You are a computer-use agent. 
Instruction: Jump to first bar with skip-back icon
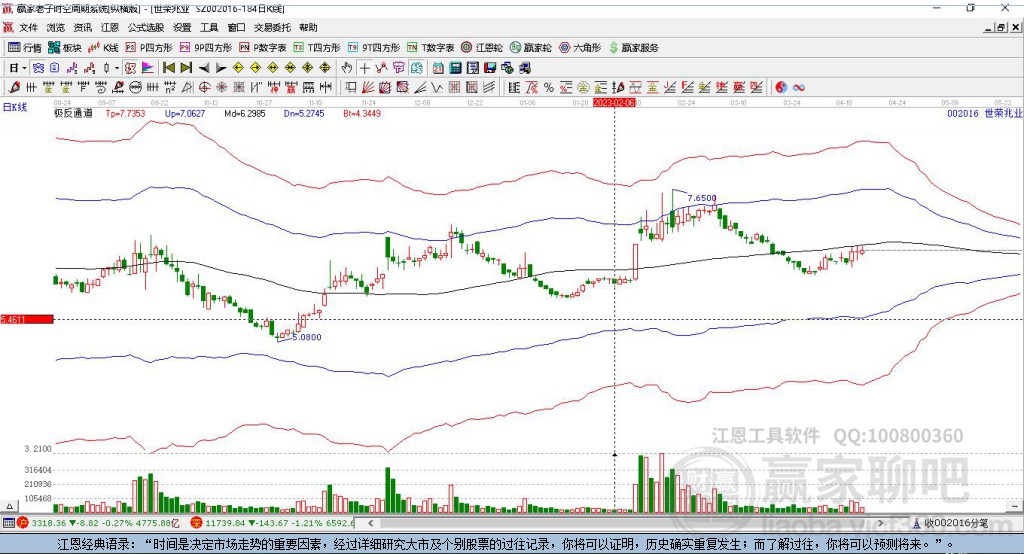point(169,68)
